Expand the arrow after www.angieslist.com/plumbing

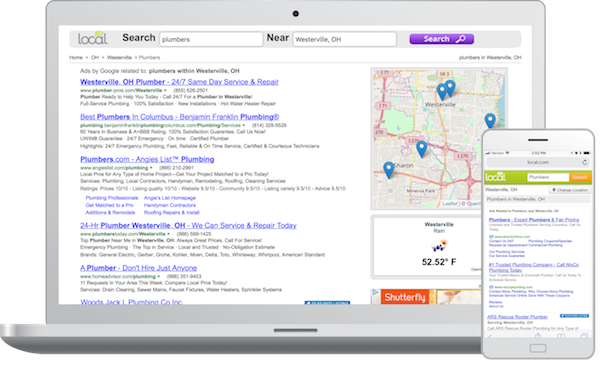point(151,168)
